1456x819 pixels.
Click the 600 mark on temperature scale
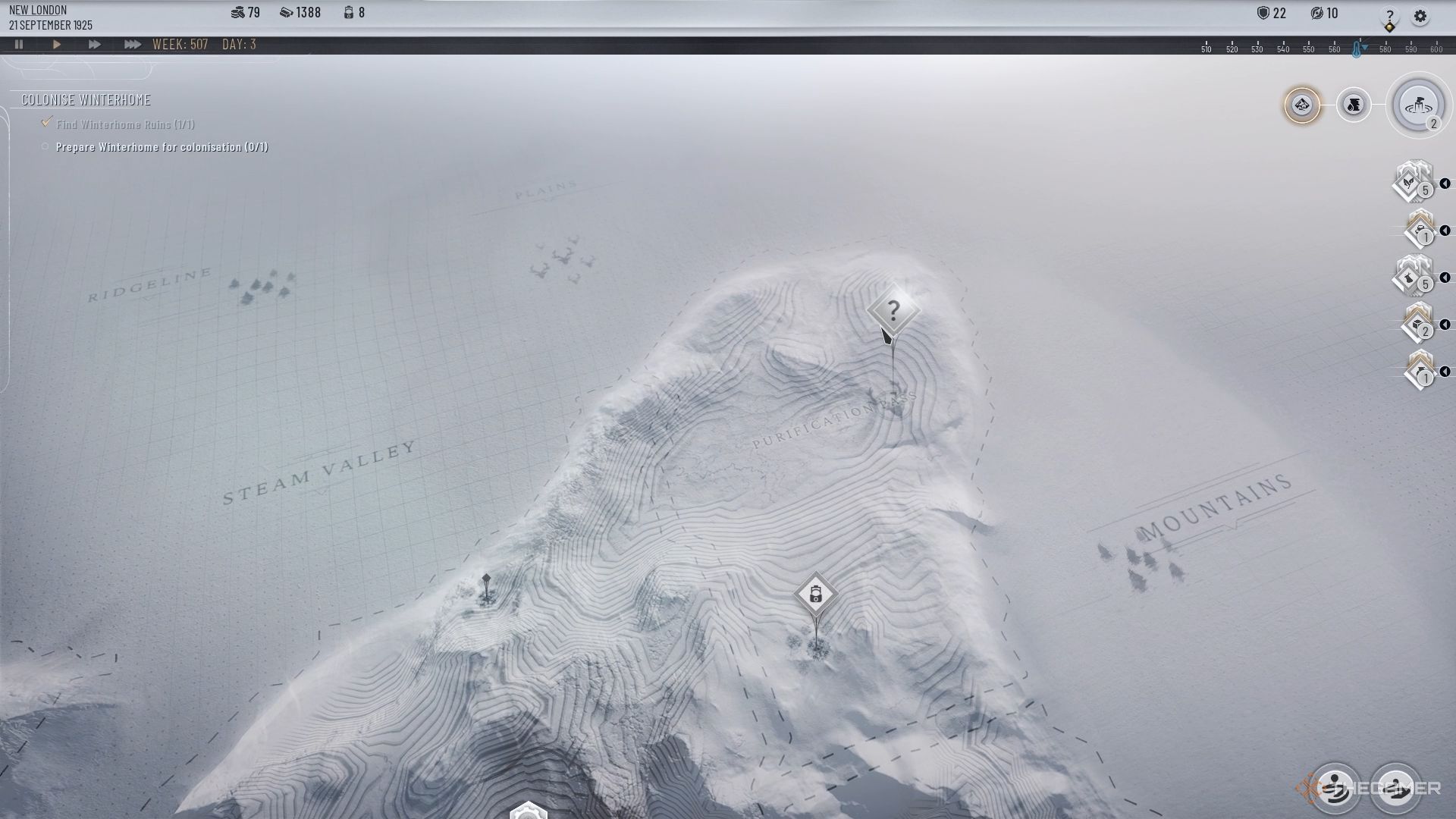[1436, 49]
